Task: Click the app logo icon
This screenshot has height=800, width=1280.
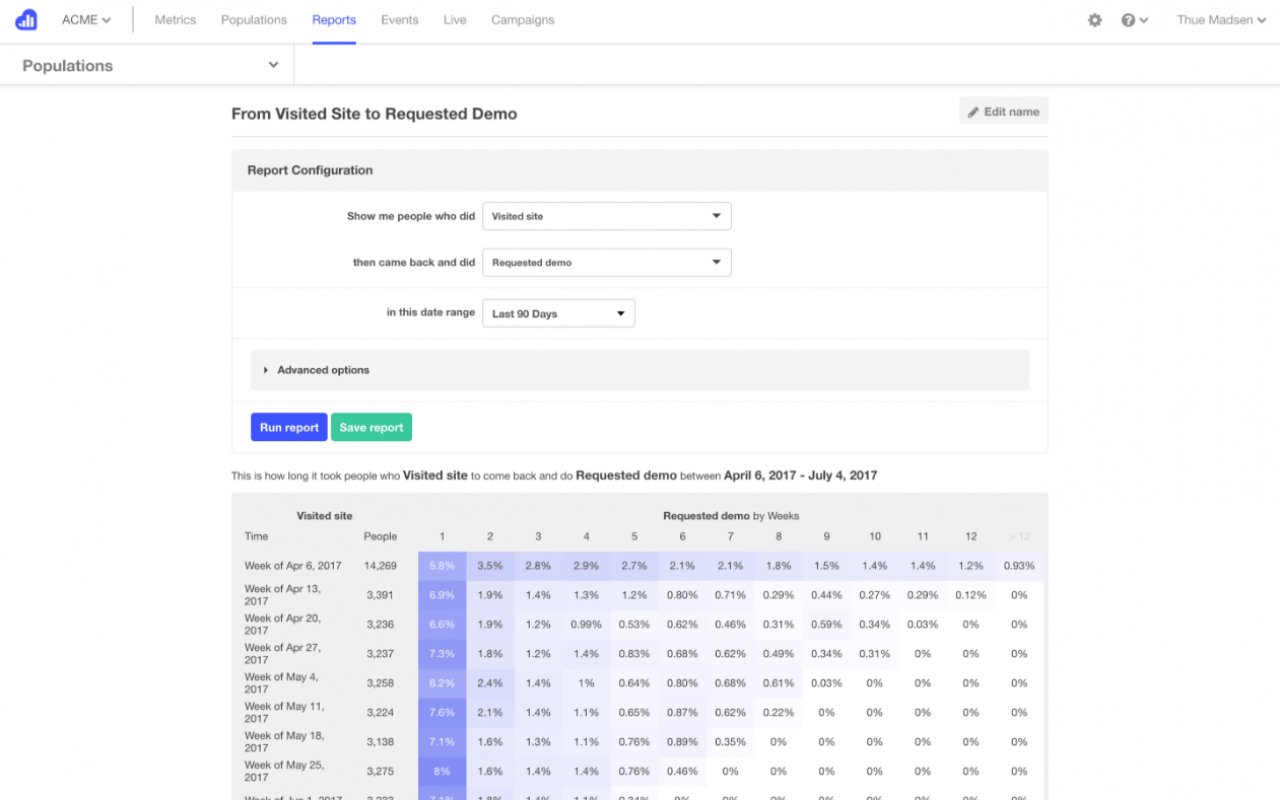Action: pos(26,20)
